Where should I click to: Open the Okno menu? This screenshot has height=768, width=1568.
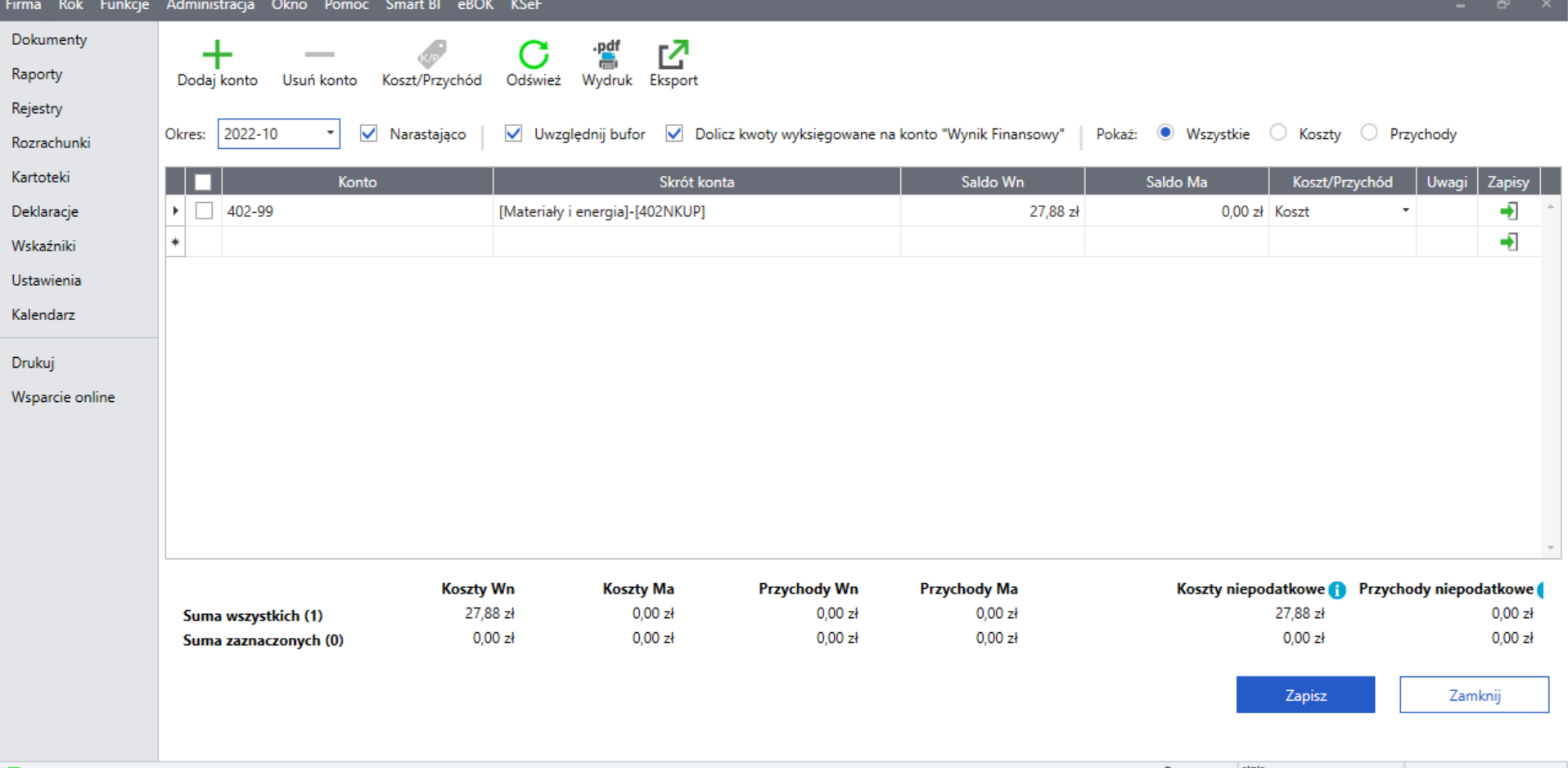pyautogui.click(x=290, y=6)
